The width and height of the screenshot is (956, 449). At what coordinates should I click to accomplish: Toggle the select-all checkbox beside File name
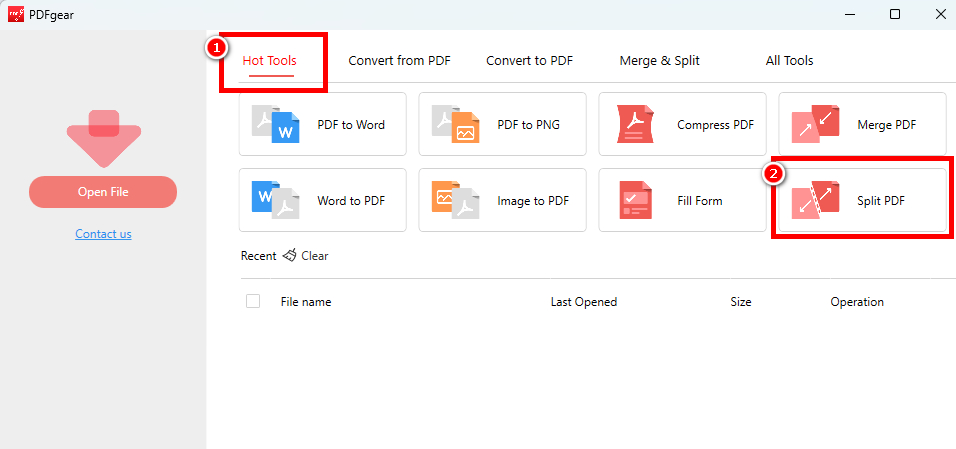click(x=253, y=301)
